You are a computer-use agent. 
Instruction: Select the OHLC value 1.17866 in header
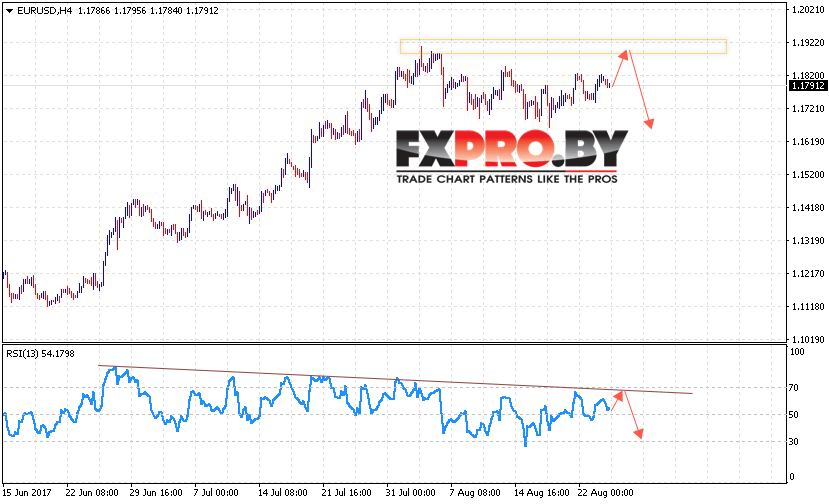coord(94,11)
